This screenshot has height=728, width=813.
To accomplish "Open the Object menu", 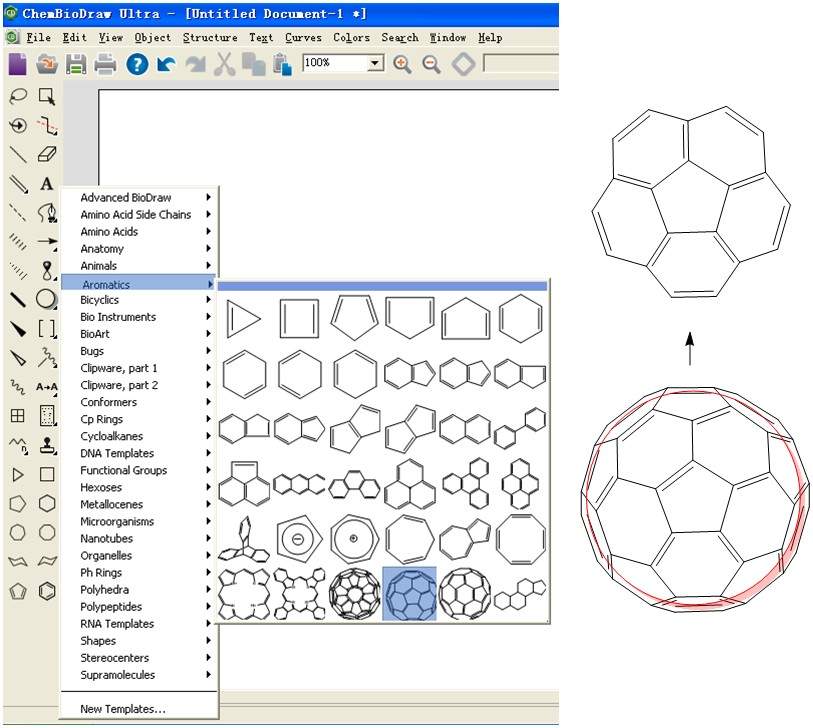I will [152, 37].
